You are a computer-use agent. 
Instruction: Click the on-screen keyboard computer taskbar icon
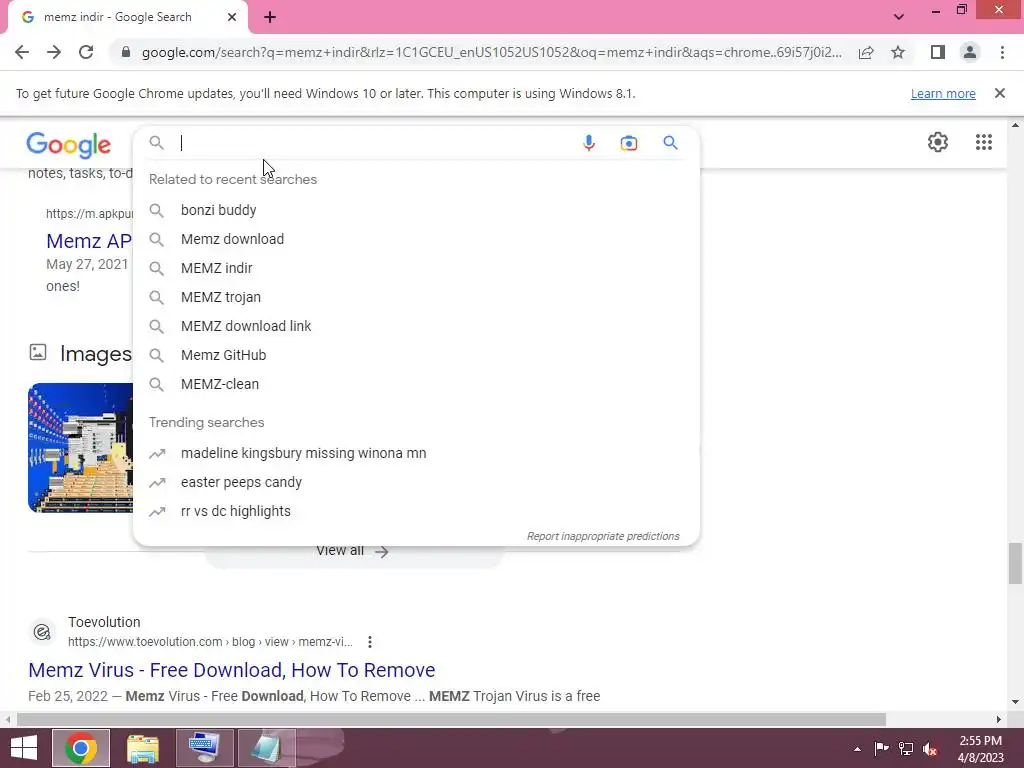(x=204, y=748)
